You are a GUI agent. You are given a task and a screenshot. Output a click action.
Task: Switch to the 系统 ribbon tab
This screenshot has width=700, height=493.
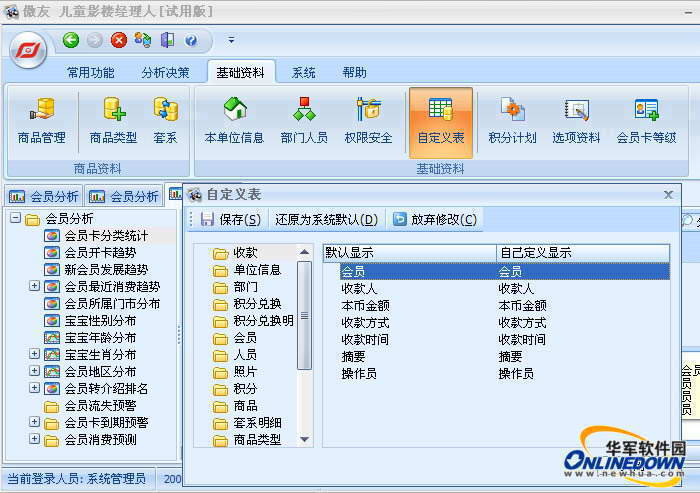coord(304,72)
